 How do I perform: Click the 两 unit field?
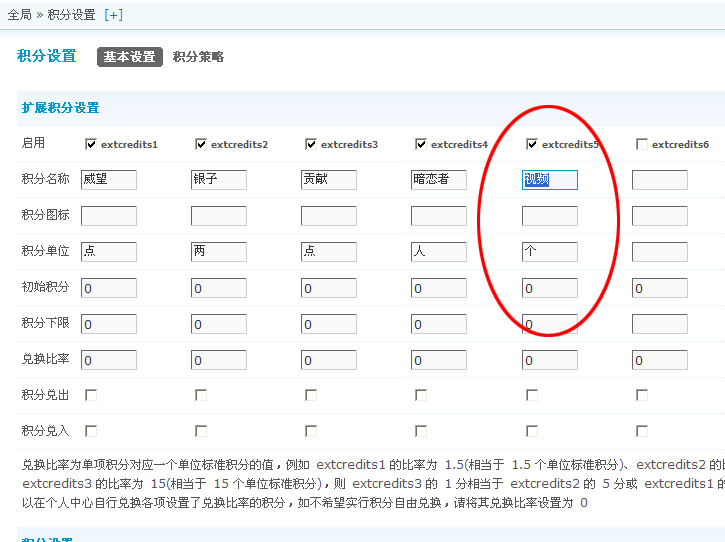pos(219,252)
